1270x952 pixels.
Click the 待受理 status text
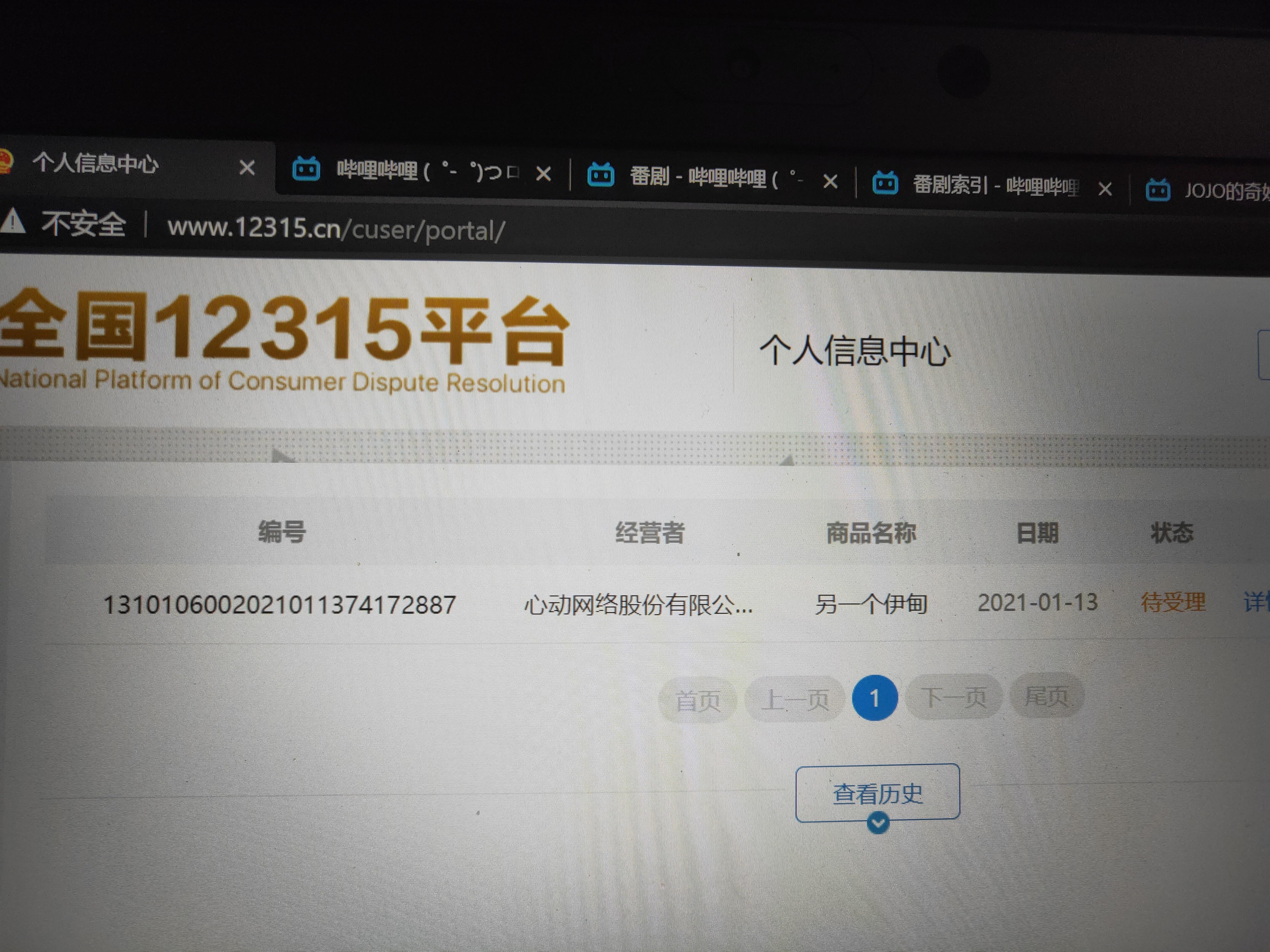click(1173, 602)
